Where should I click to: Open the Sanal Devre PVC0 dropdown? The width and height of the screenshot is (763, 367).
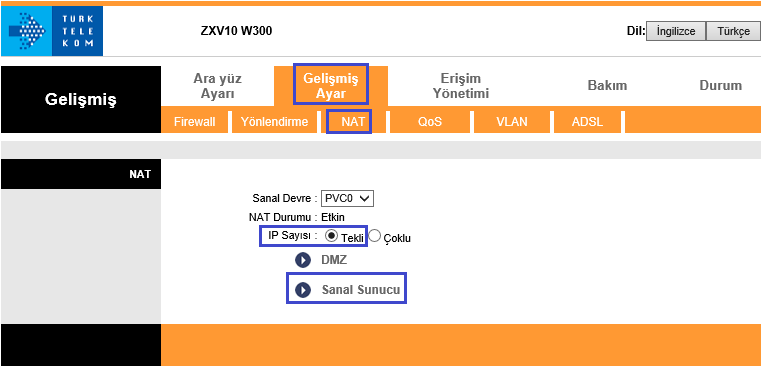347,199
